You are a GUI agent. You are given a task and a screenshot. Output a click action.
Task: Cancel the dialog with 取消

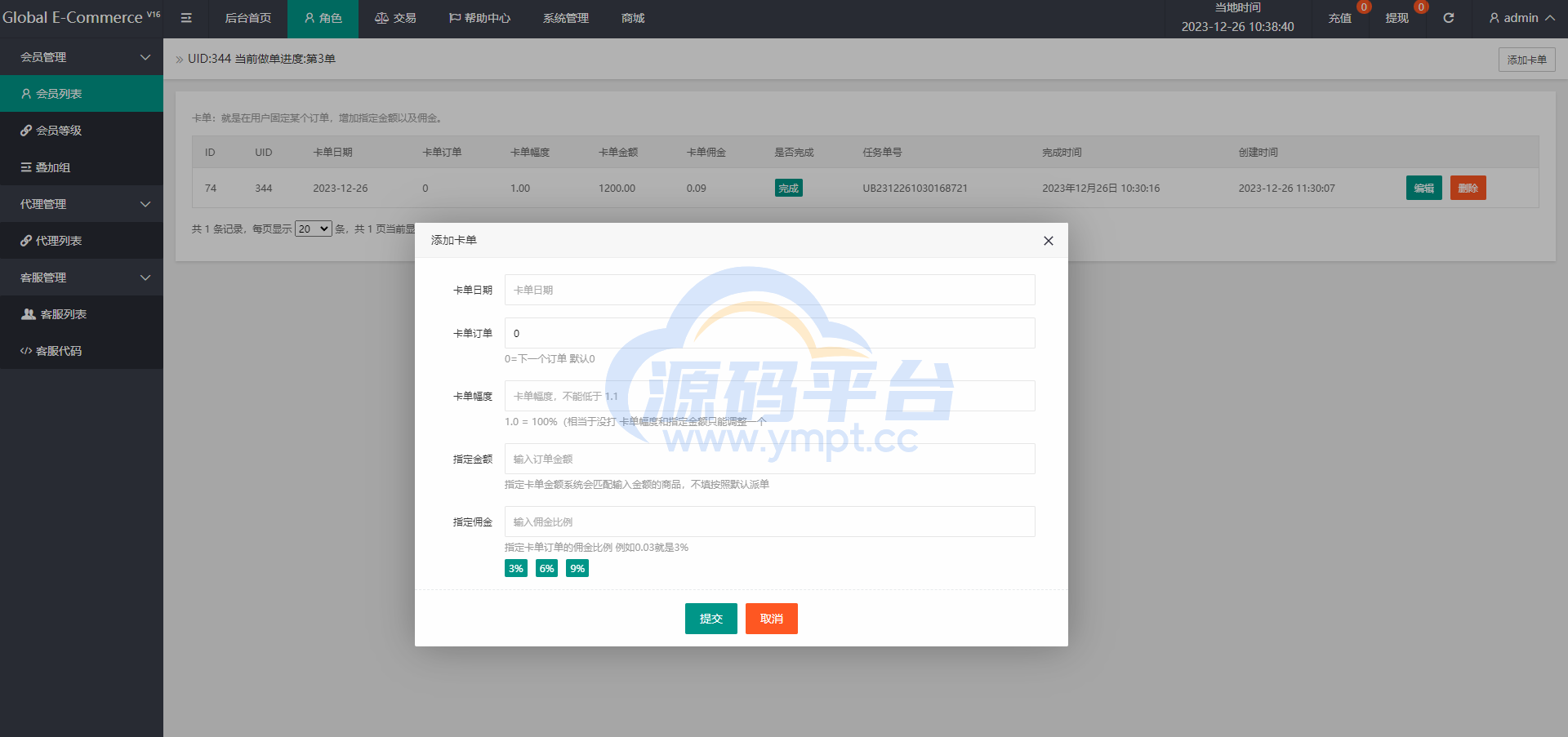pos(771,619)
